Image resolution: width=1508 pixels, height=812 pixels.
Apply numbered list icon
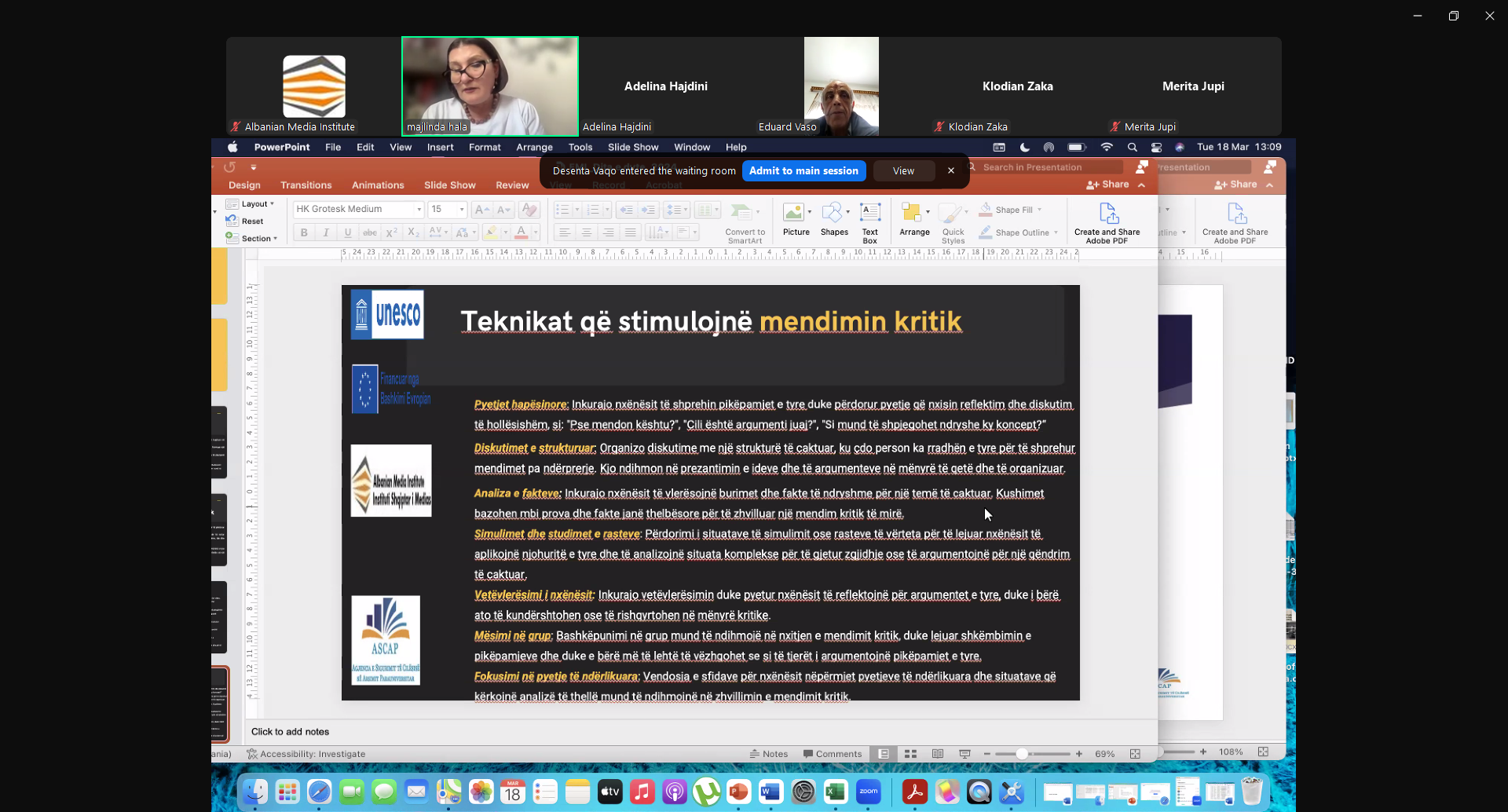593,210
